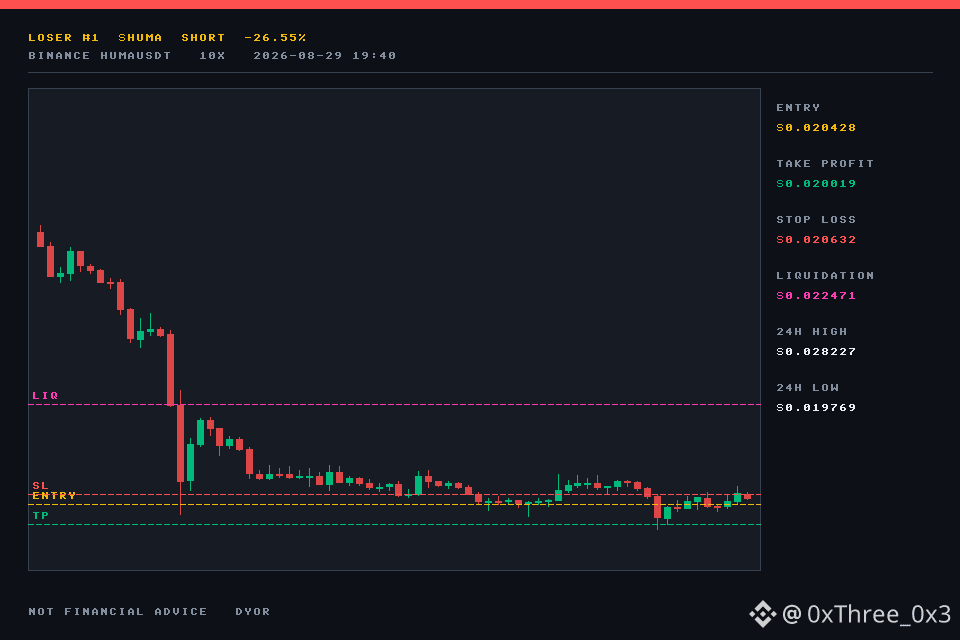Click the BINANCE HUMAUSDT pair text

coord(100,56)
